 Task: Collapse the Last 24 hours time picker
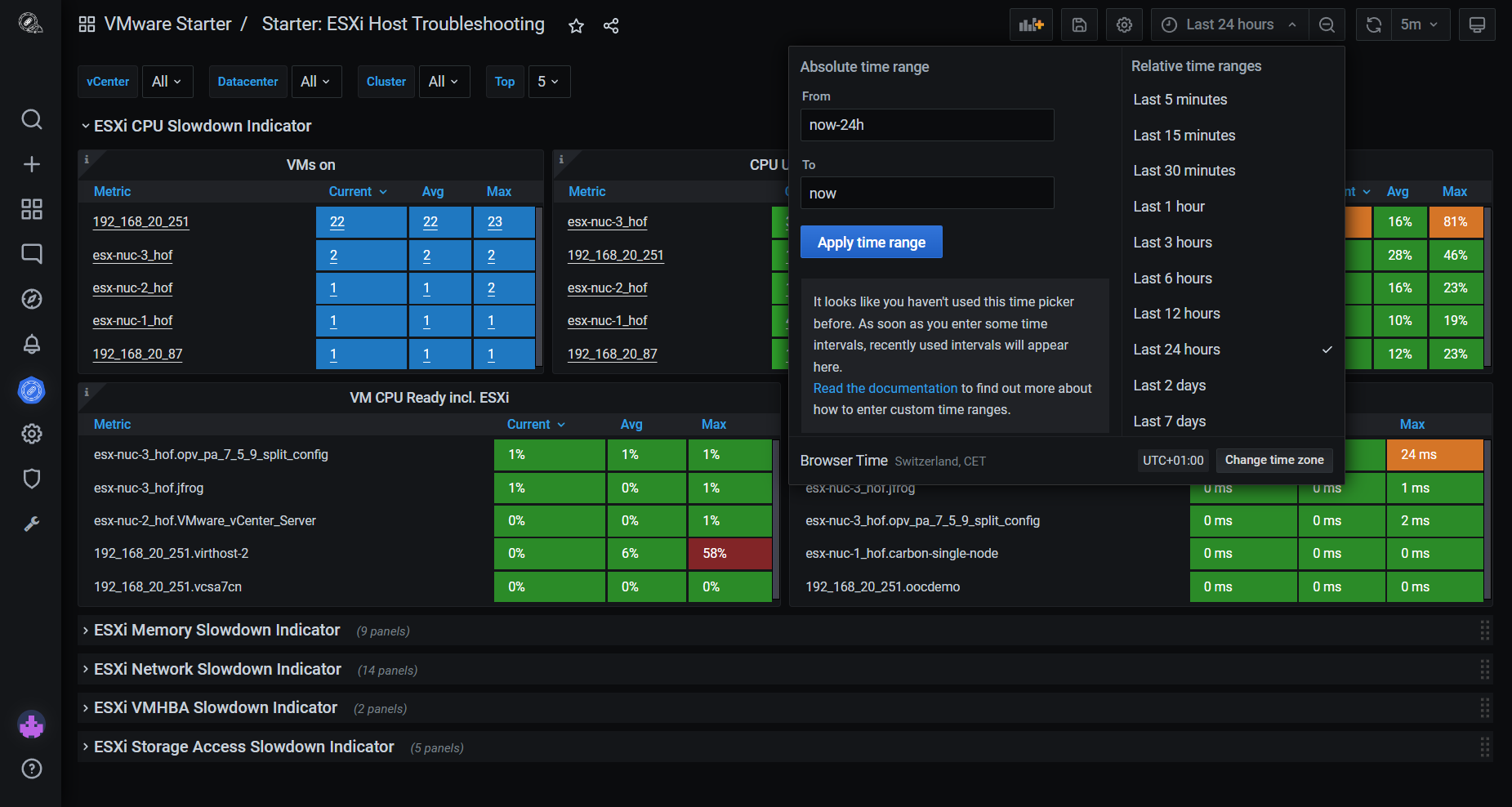(x=1229, y=25)
